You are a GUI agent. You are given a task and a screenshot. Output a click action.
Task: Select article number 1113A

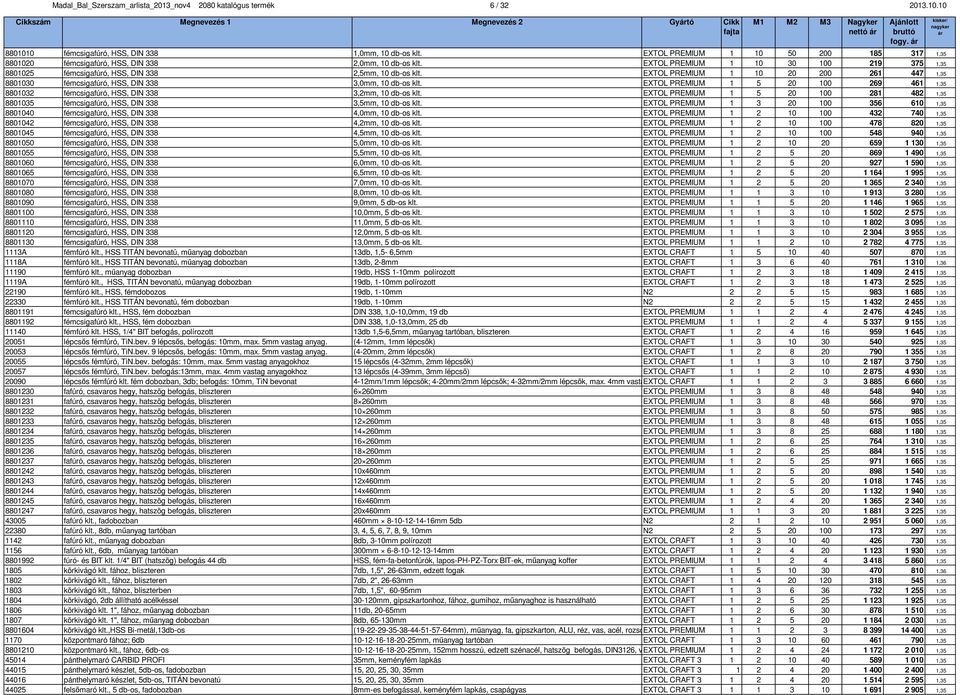[x=16, y=252]
